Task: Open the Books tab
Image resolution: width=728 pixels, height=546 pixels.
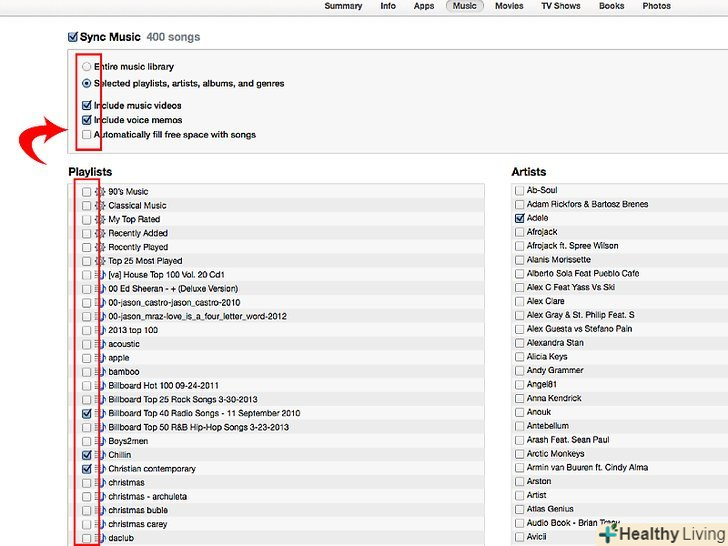Action: [611, 6]
